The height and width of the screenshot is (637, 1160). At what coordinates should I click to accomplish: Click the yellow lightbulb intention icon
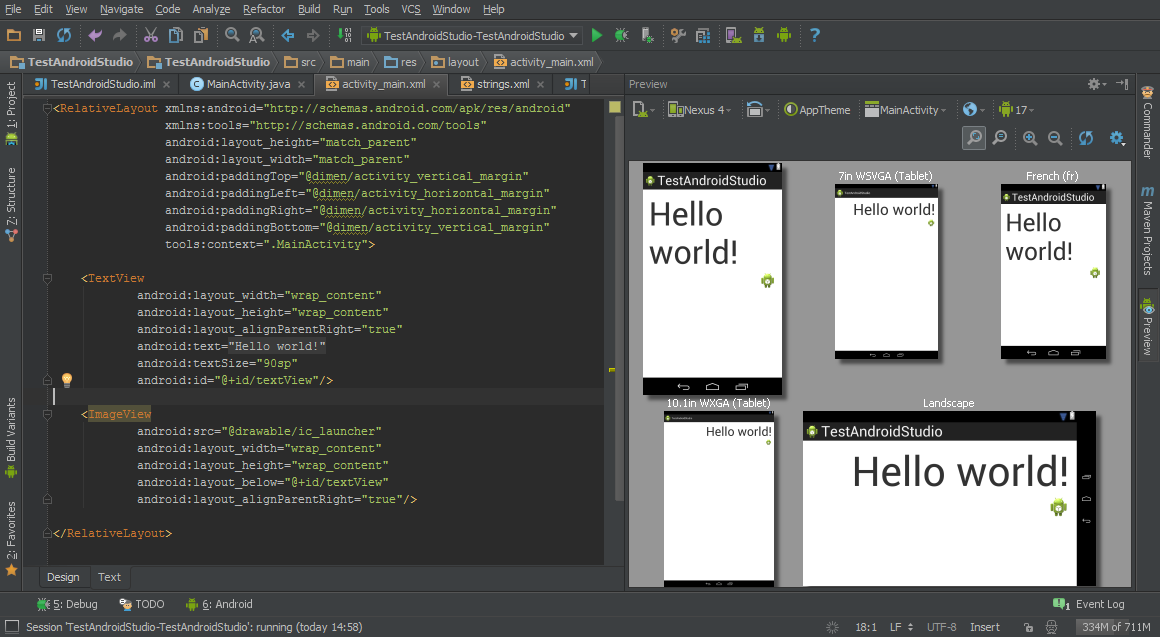pyautogui.click(x=67, y=380)
